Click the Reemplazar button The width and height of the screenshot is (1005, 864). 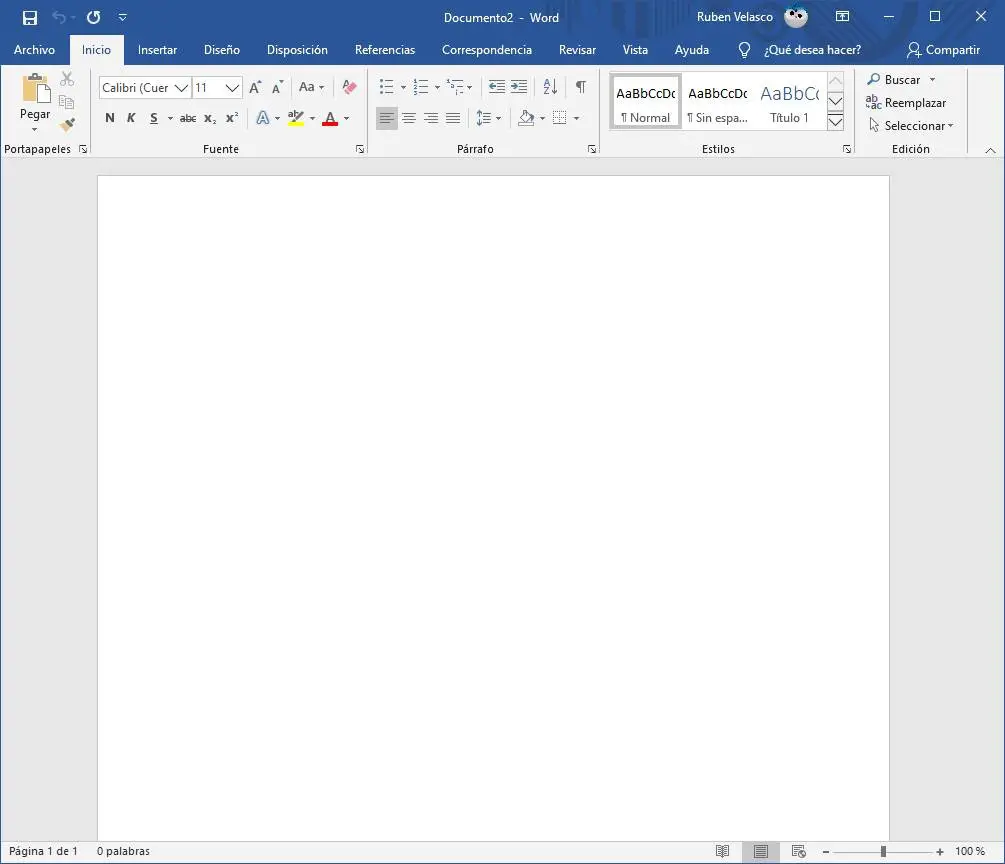point(906,103)
